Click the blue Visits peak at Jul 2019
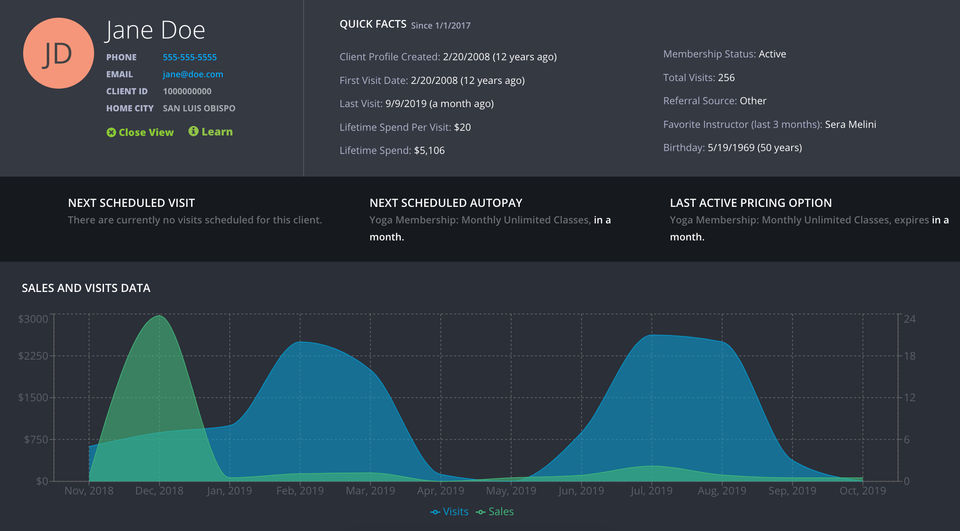The height and width of the screenshot is (531, 960). pos(652,336)
